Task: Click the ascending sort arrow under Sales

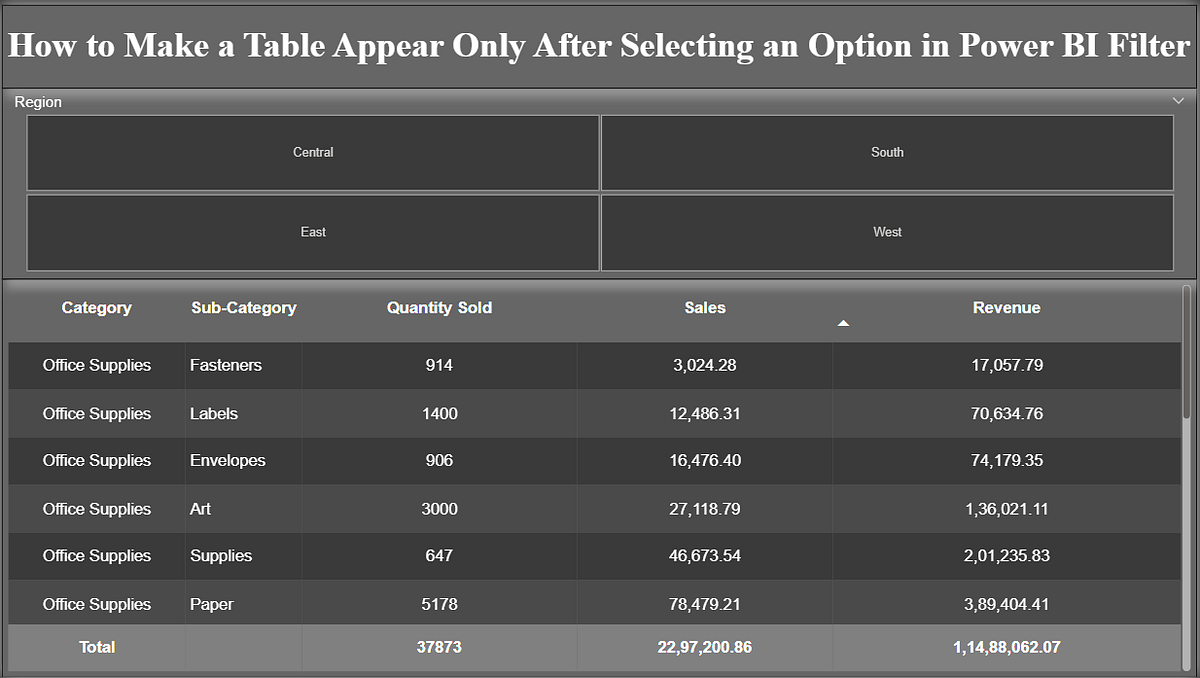Action: point(843,322)
